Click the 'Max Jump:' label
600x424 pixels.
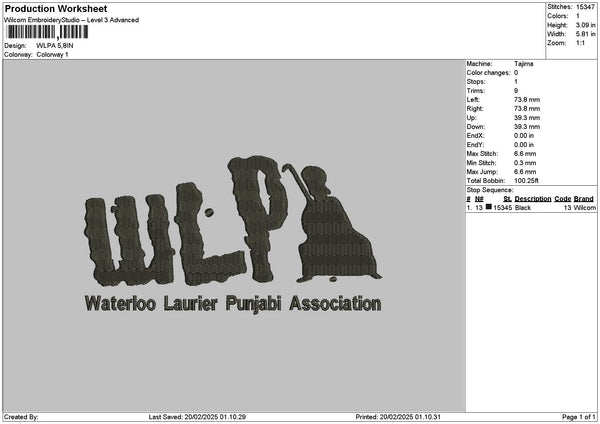pyautogui.click(x=482, y=172)
